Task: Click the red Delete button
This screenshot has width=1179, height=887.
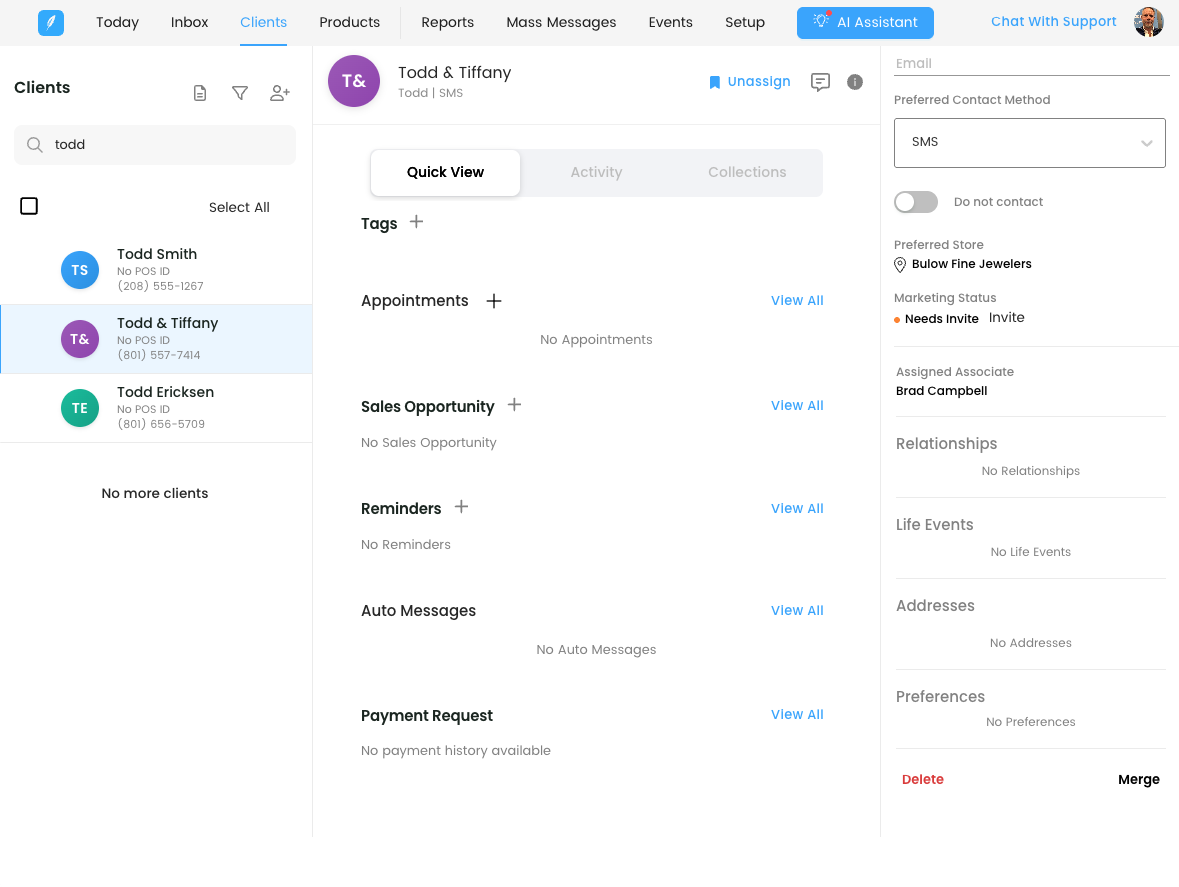Action: [923, 780]
